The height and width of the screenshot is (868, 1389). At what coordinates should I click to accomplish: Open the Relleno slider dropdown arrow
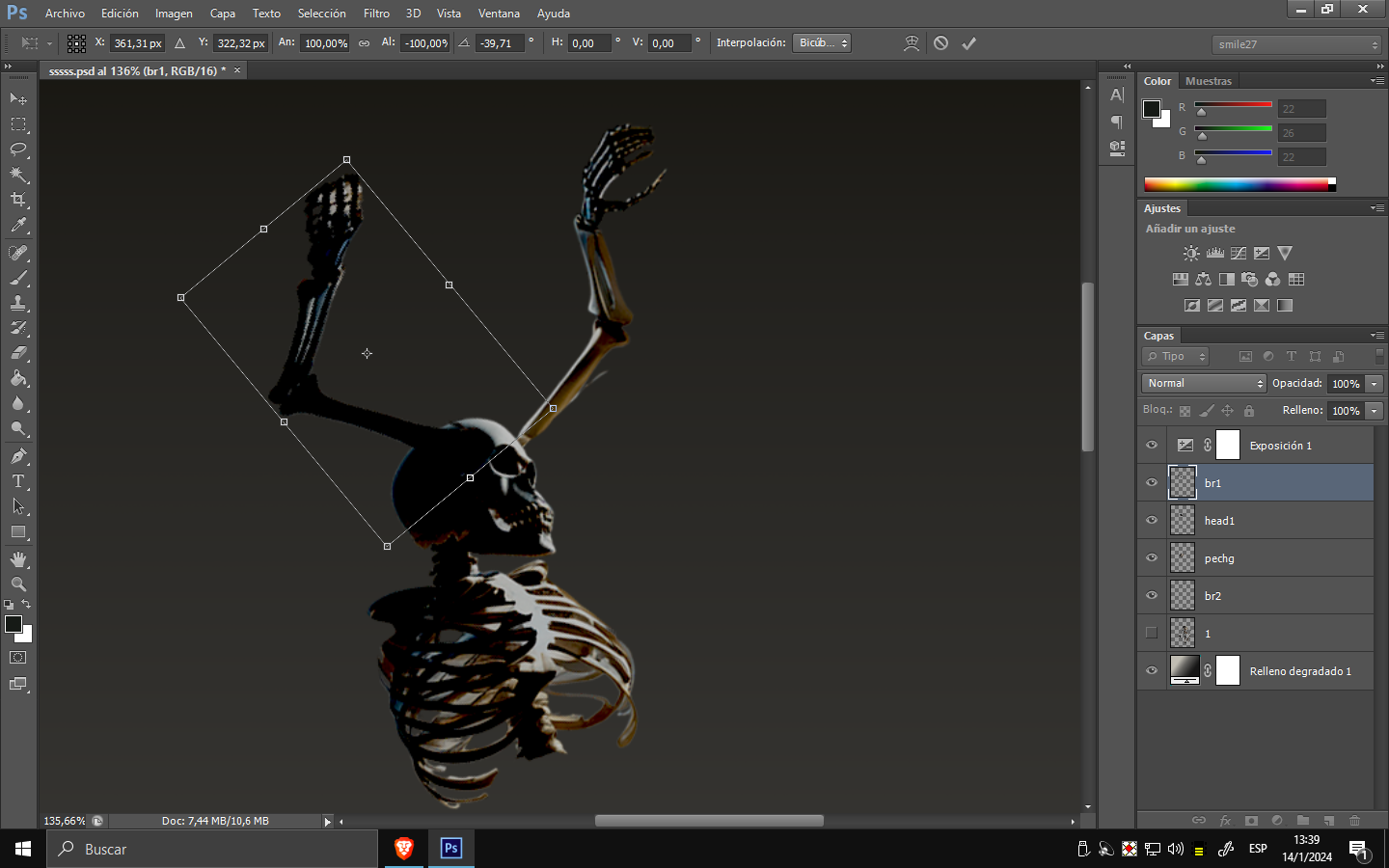click(1375, 411)
